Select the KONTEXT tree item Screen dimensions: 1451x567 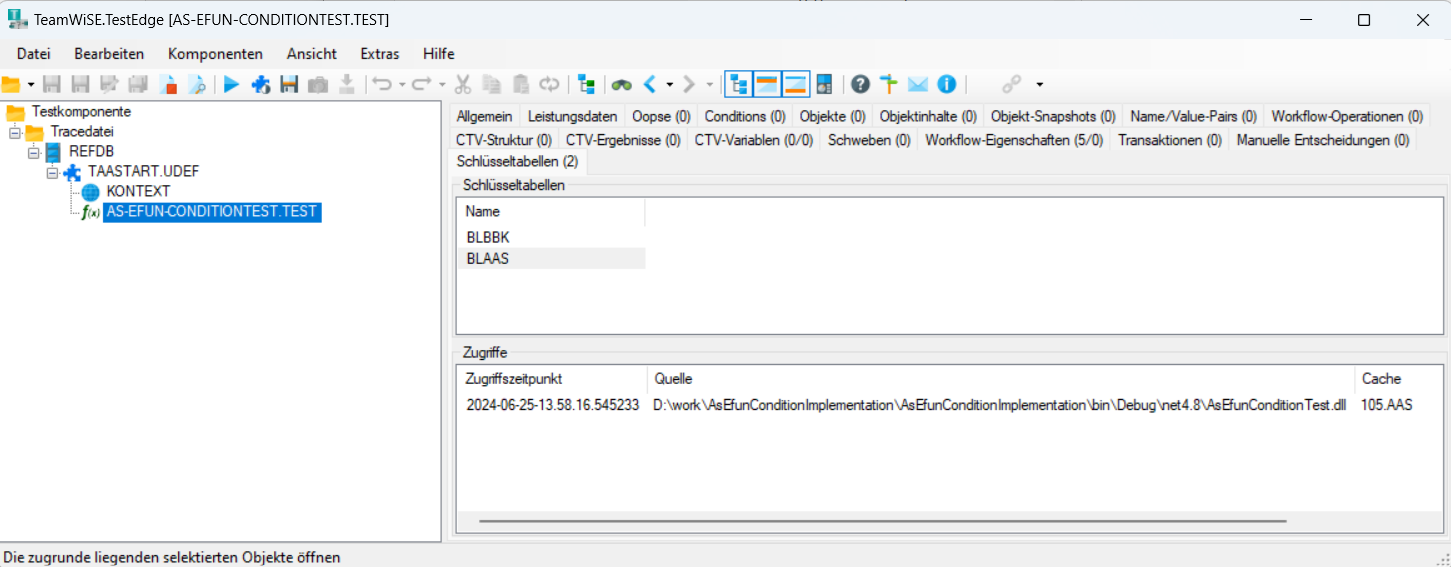(x=138, y=191)
